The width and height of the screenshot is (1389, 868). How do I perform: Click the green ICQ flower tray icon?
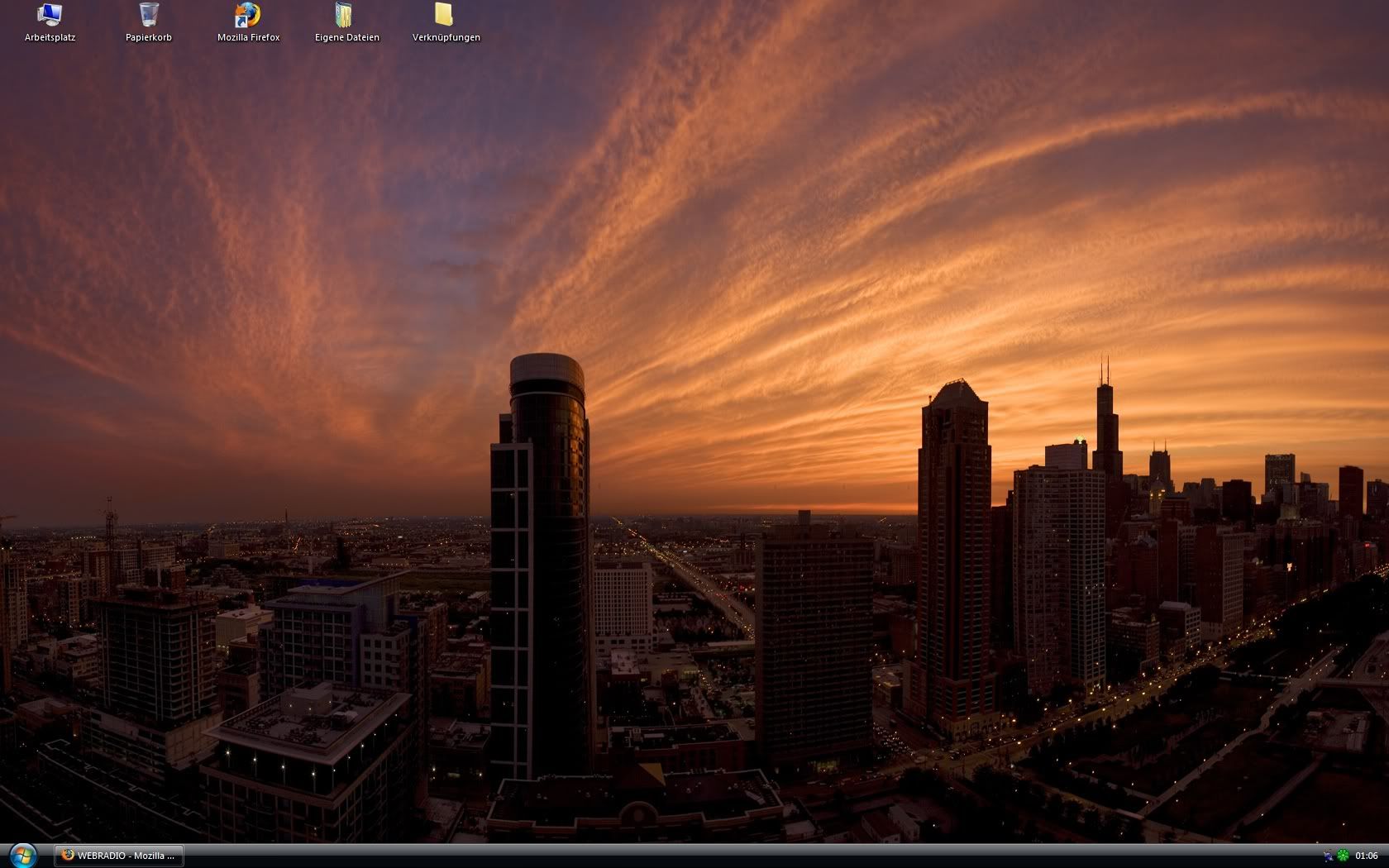pyautogui.click(x=1343, y=856)
